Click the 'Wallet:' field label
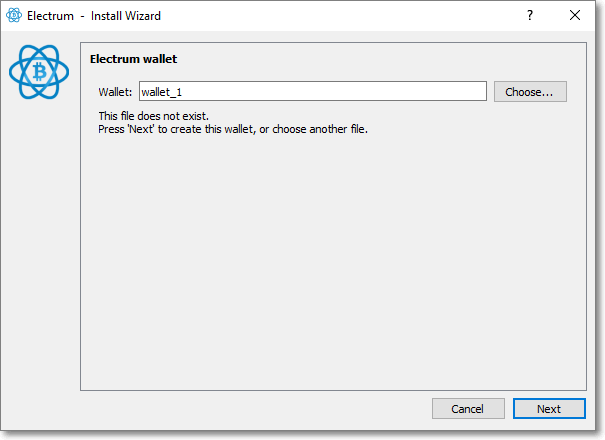 115,92
